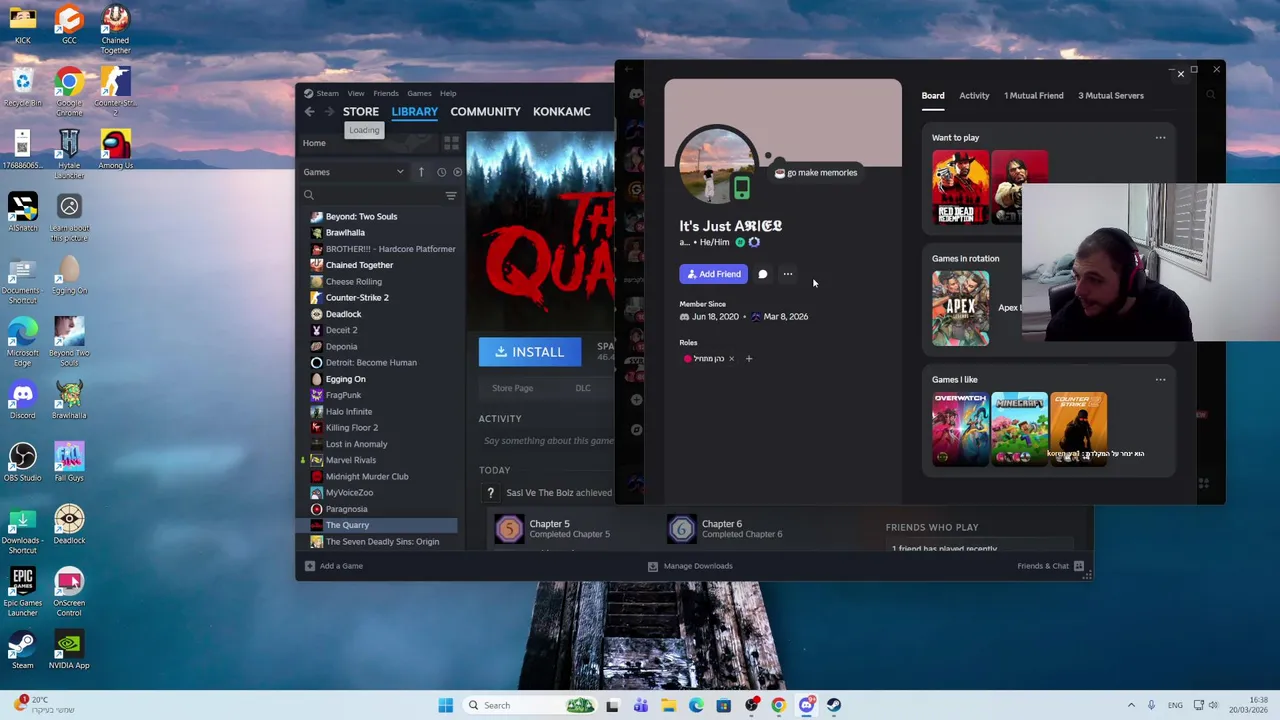The image size is (1280, 720).
Task: Open the View menu in Steam
Action: click(x=356, y=93)
